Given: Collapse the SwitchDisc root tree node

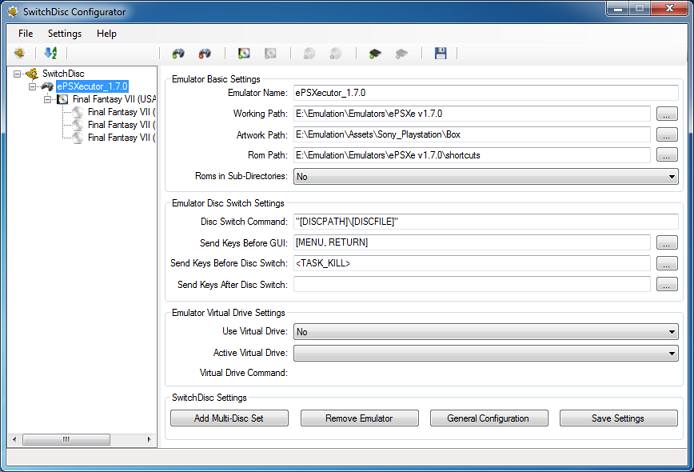Looking at the screenshot, I should 17,74.
